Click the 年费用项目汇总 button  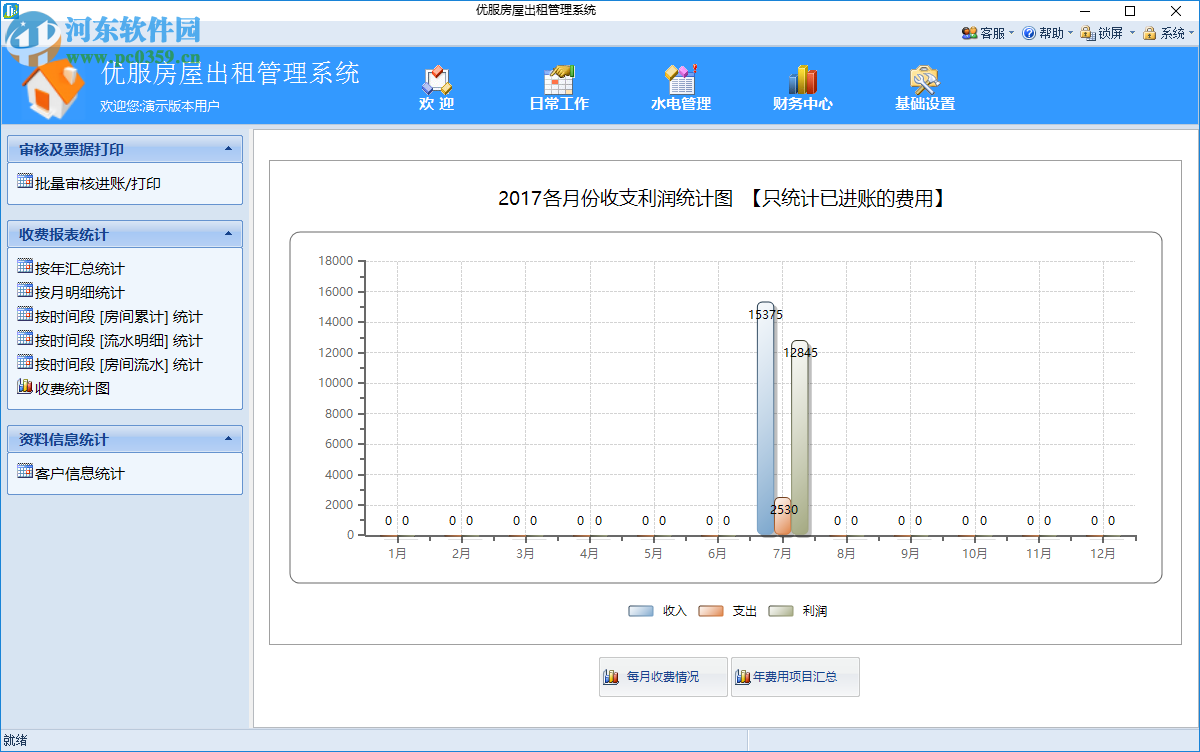click(795, 677)
